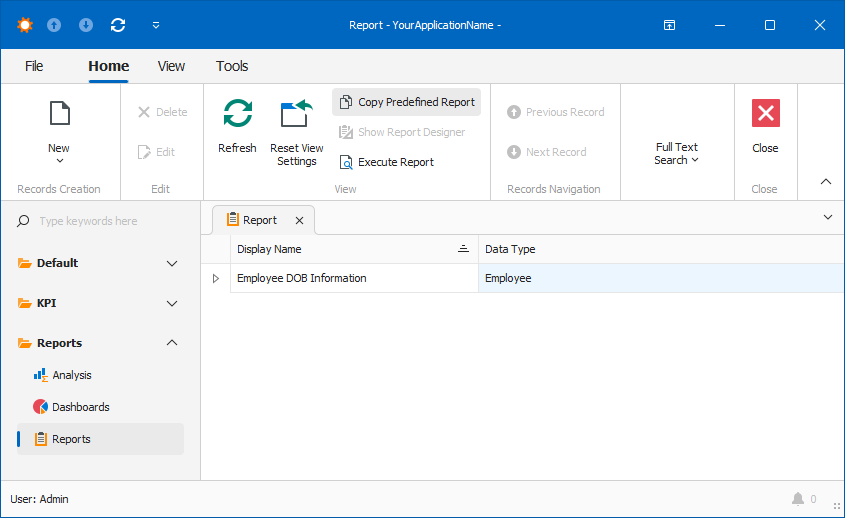Image resolution: width=845 pixels, height=518 pixels.
Task: Sort by the Display Name column header
Action: pos(355,249)
